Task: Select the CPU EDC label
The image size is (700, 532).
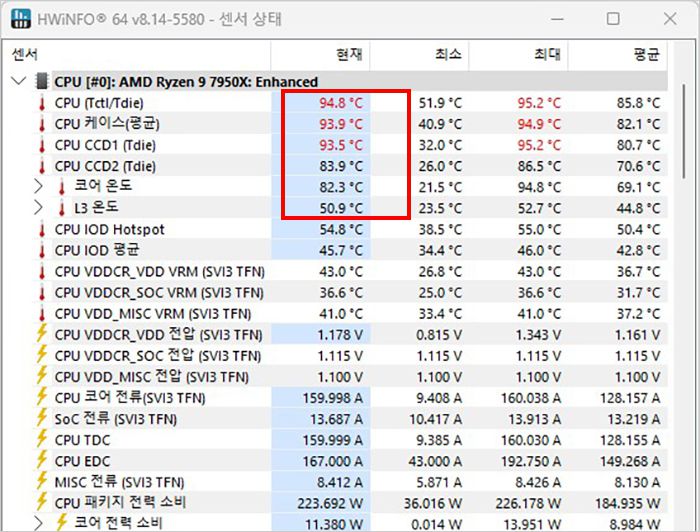Action: (x=82, y=461)
